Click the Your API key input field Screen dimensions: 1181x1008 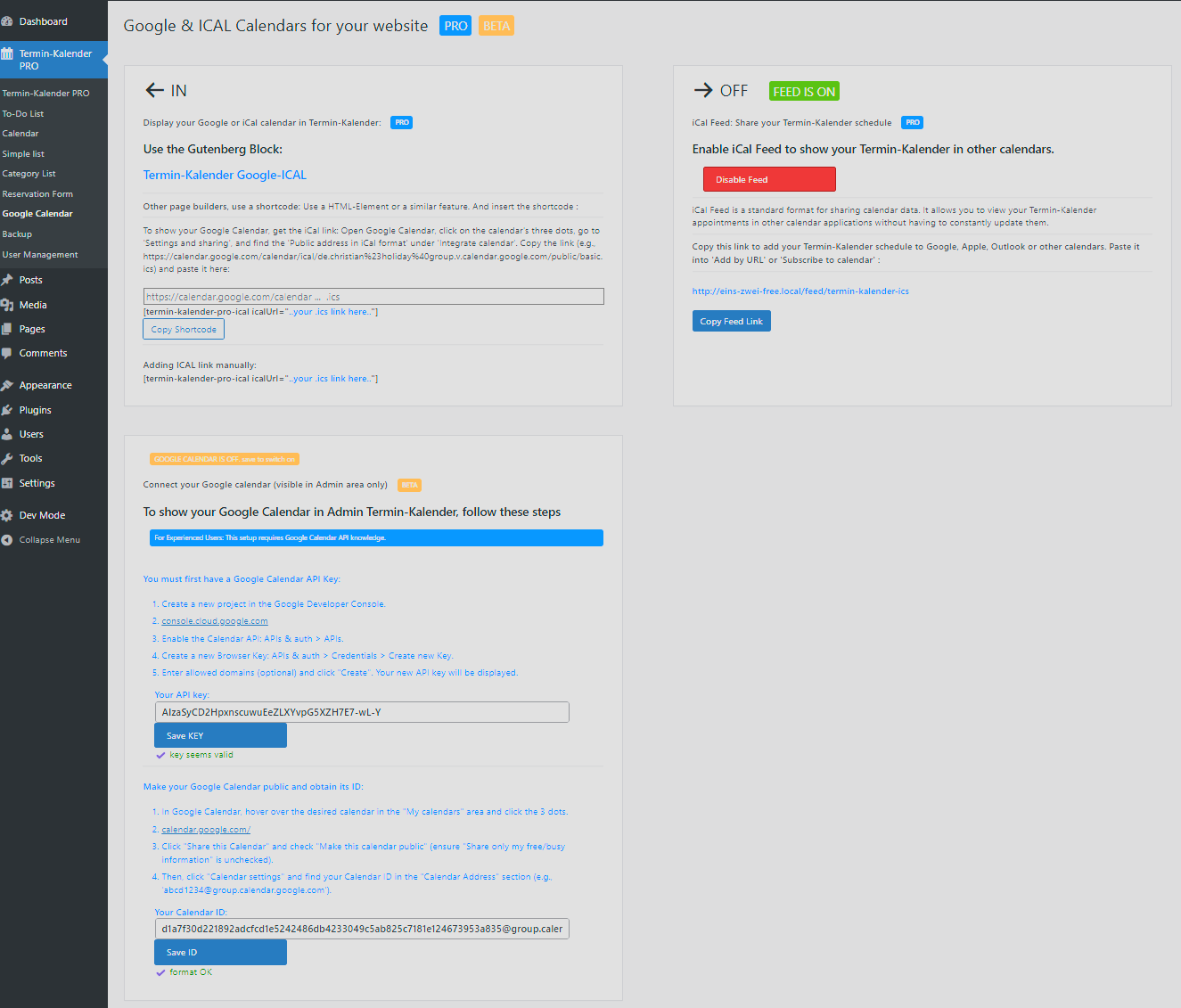point(362,712)
